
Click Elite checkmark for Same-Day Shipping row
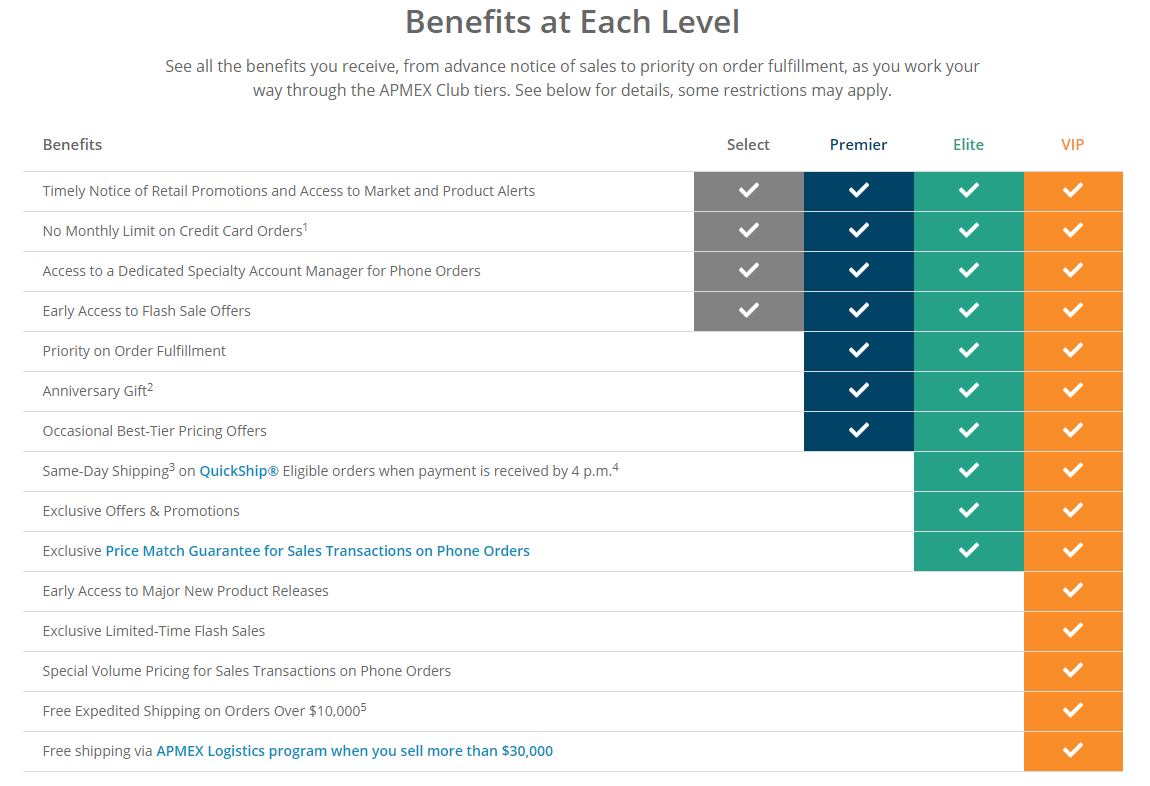click(969, 470)
